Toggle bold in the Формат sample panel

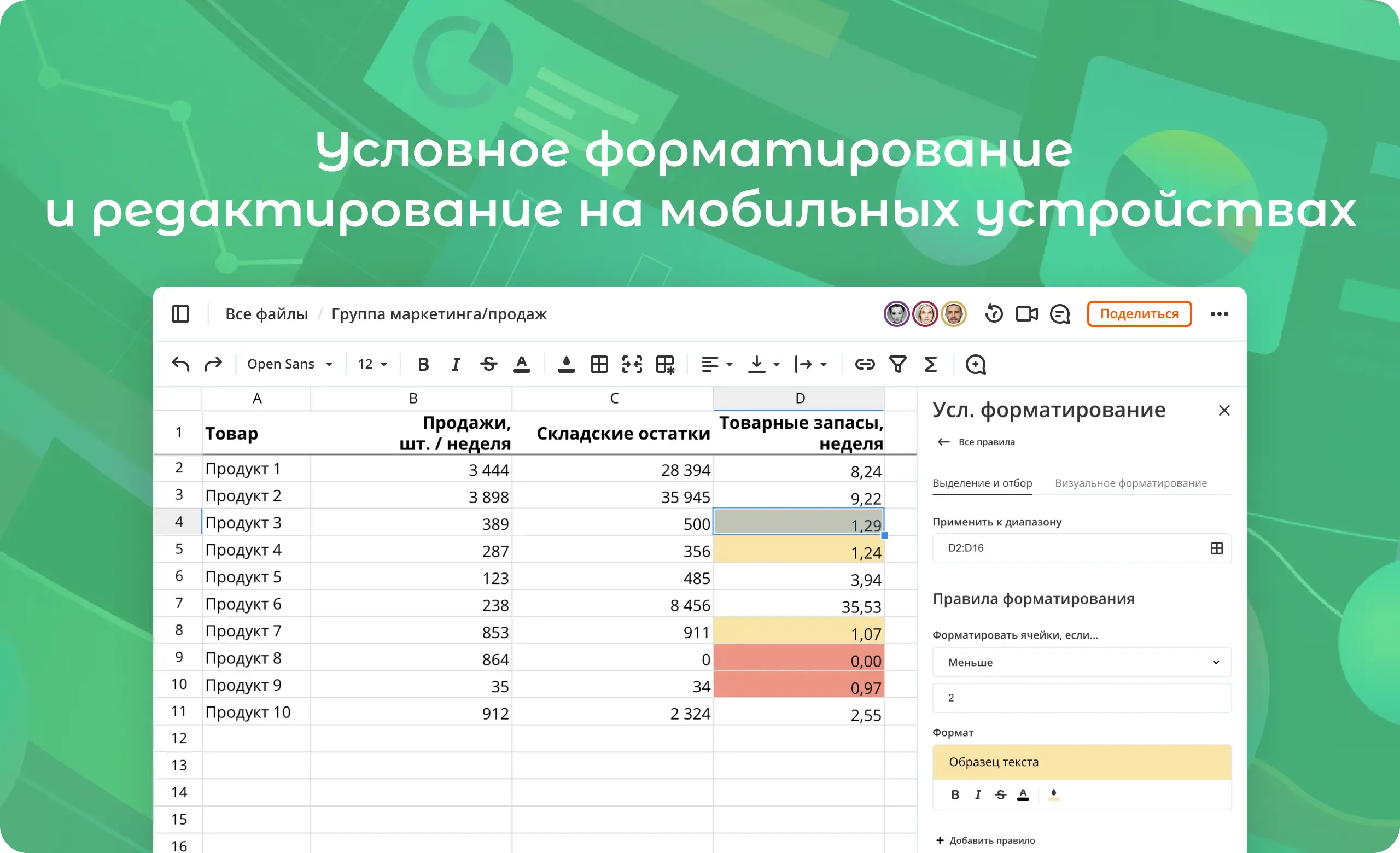point(955,794)
